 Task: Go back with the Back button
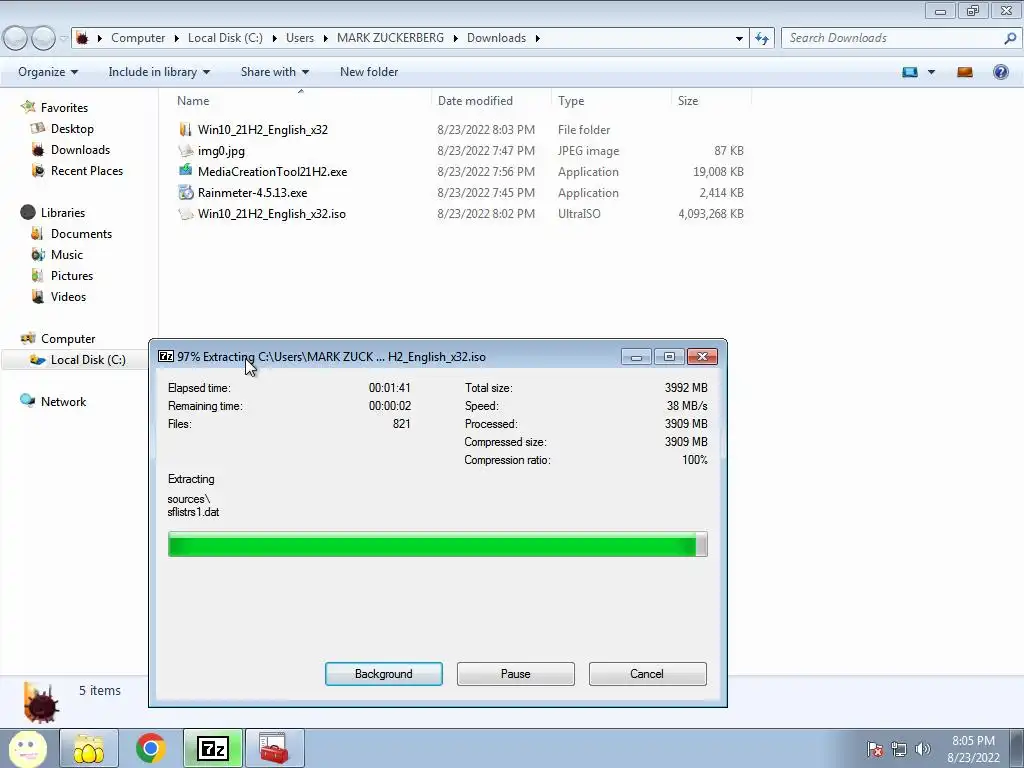pyautogui.click(x=15, y=38)
